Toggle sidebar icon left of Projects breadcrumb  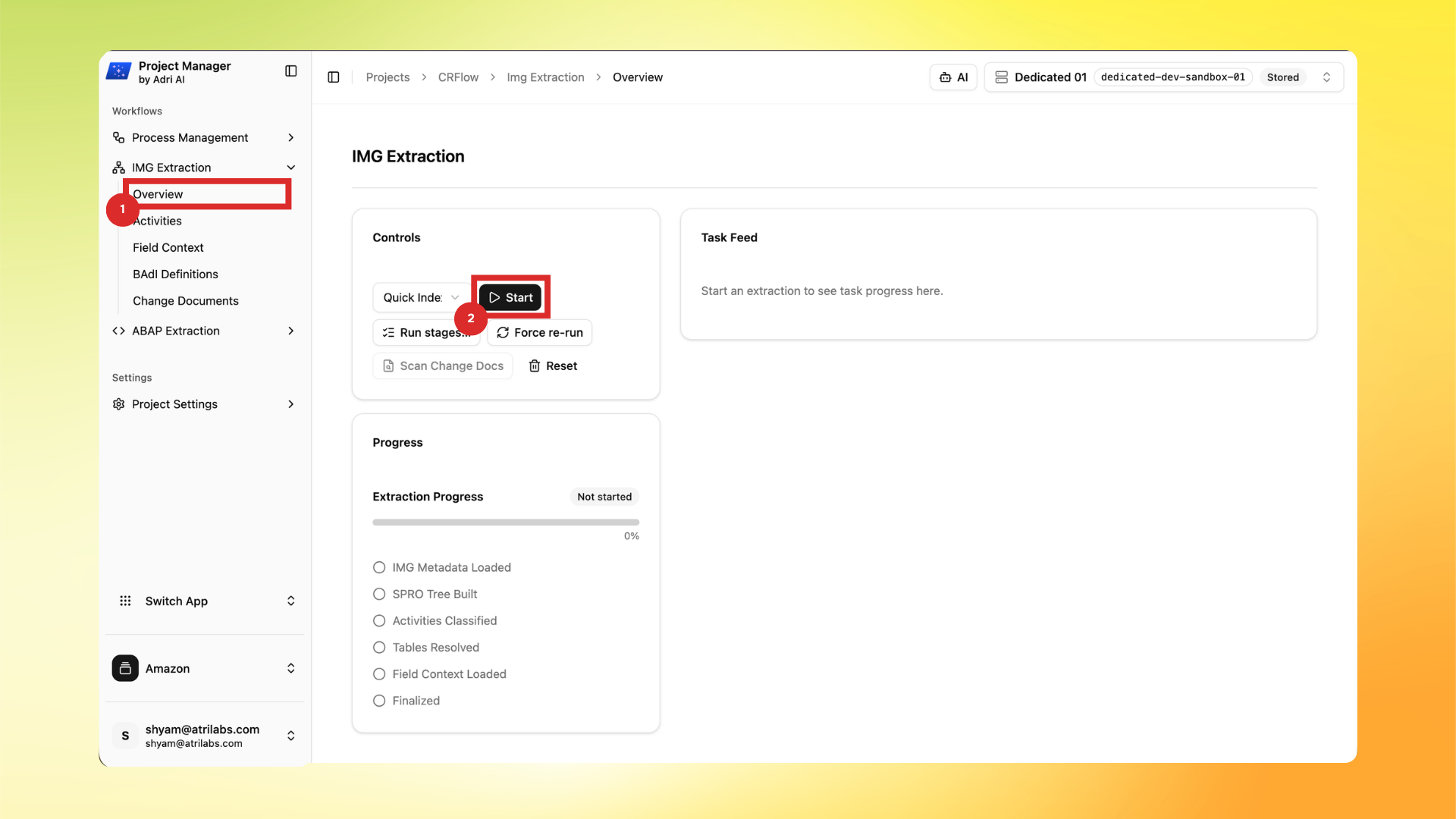[x=333, y=77]
